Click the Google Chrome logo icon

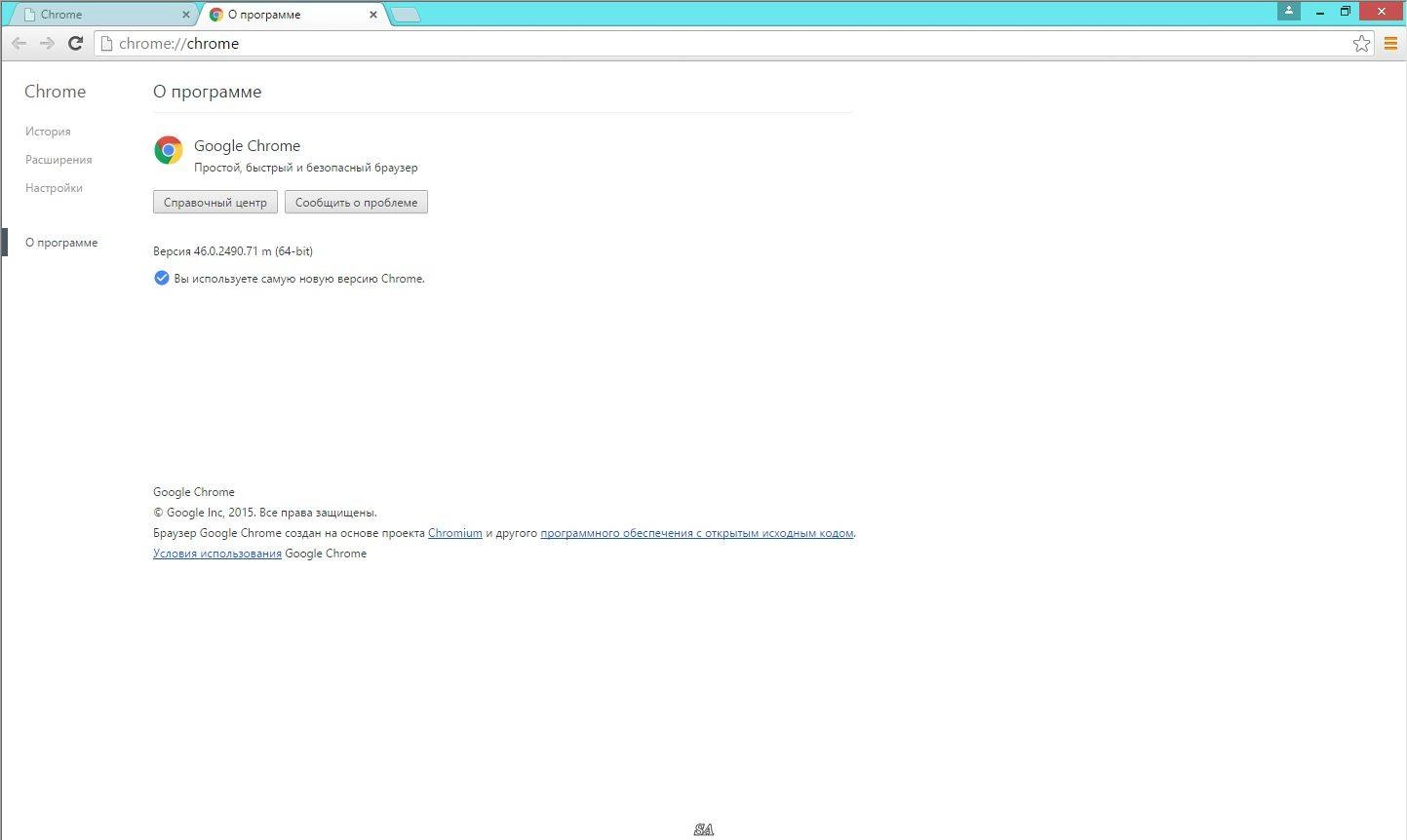coord(169,150)
